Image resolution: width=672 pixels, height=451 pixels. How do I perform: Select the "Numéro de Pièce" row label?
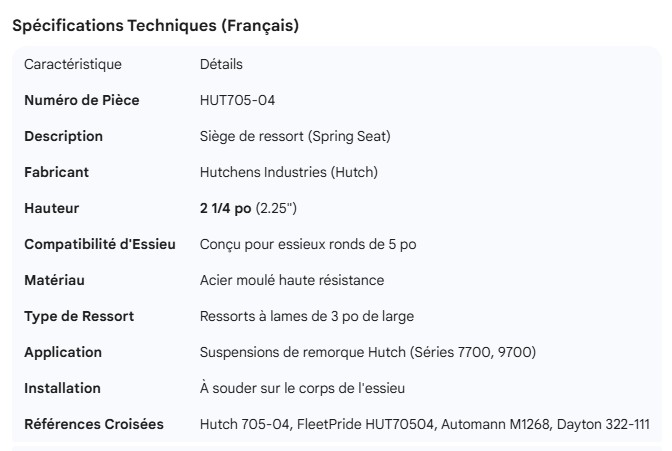(x=82, y=100)
